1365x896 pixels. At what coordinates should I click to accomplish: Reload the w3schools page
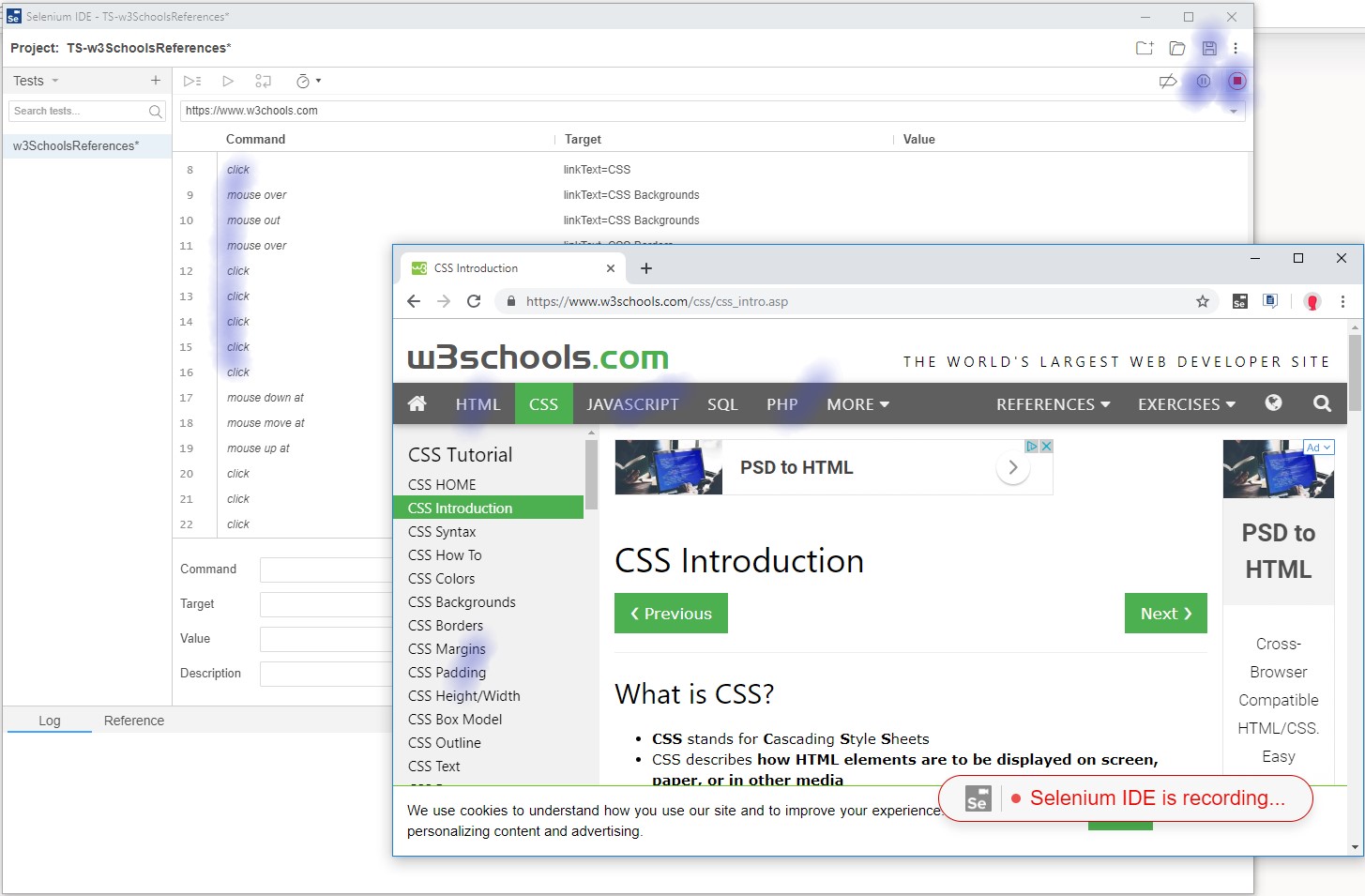point(474,301)
